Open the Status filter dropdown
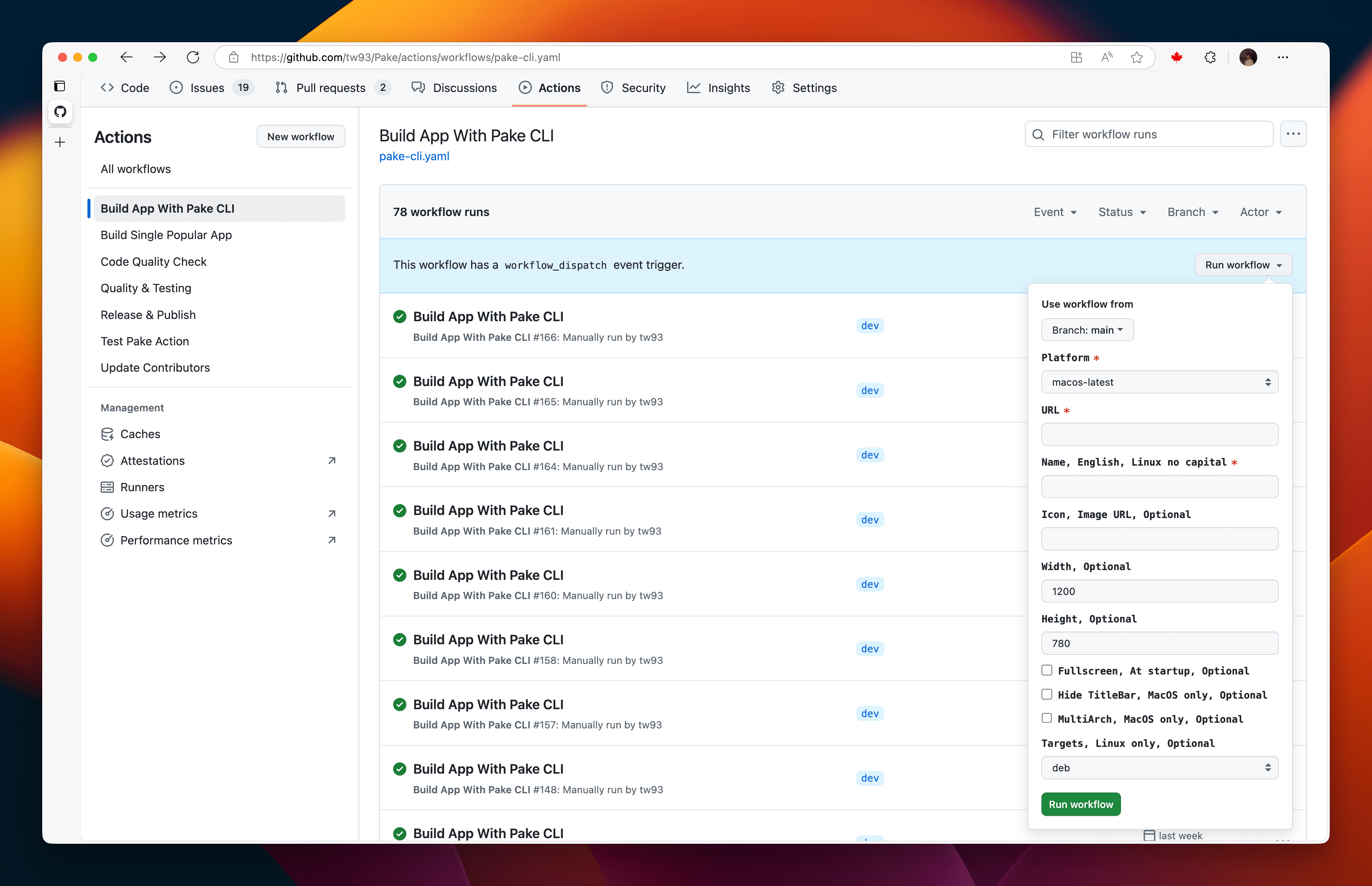Image resolution: width=1372 pixels, height=886 pixels. tap(1121, 212)
